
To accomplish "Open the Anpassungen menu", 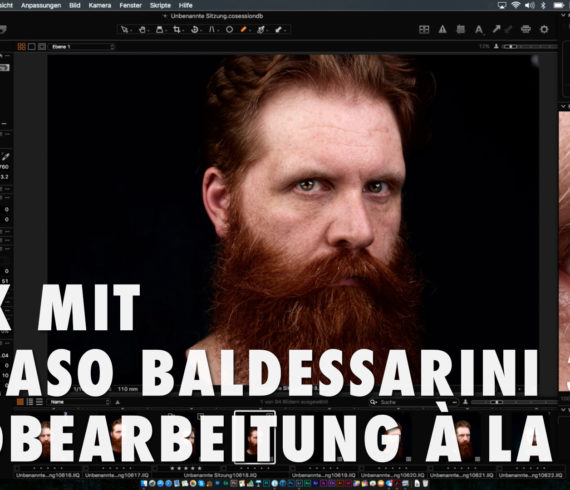I will click(x=41, y=5).
